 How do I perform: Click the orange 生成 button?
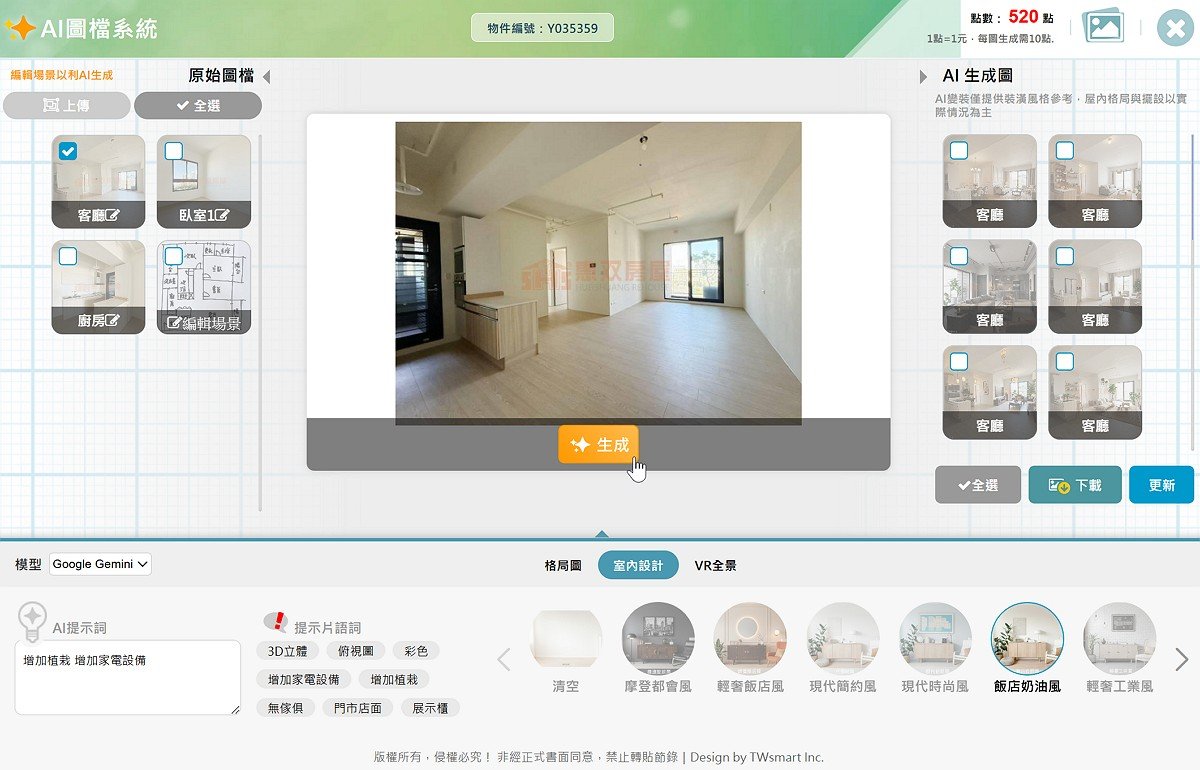coord(598,445)
